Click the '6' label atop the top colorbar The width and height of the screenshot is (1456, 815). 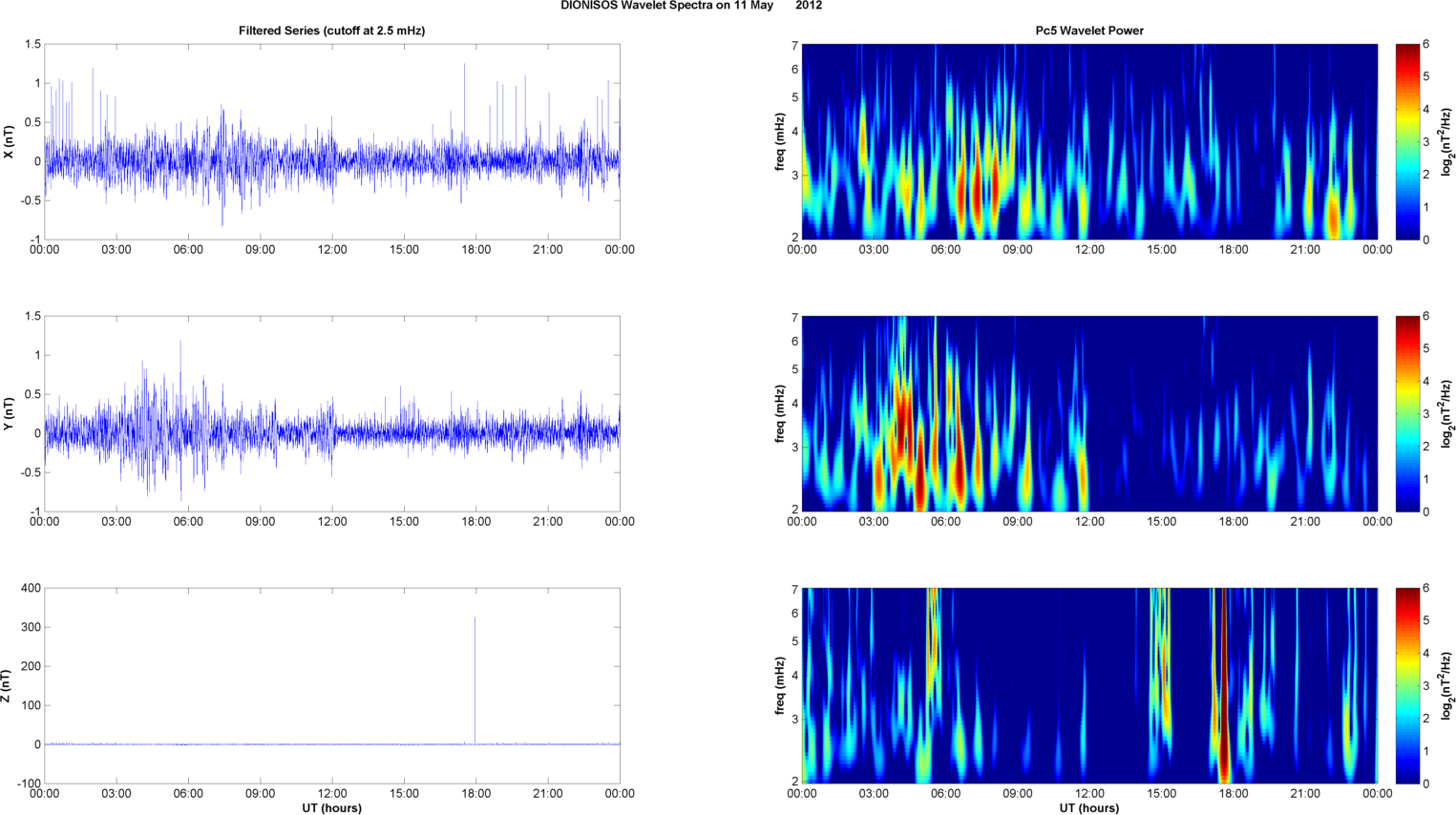click(1426, 44)
